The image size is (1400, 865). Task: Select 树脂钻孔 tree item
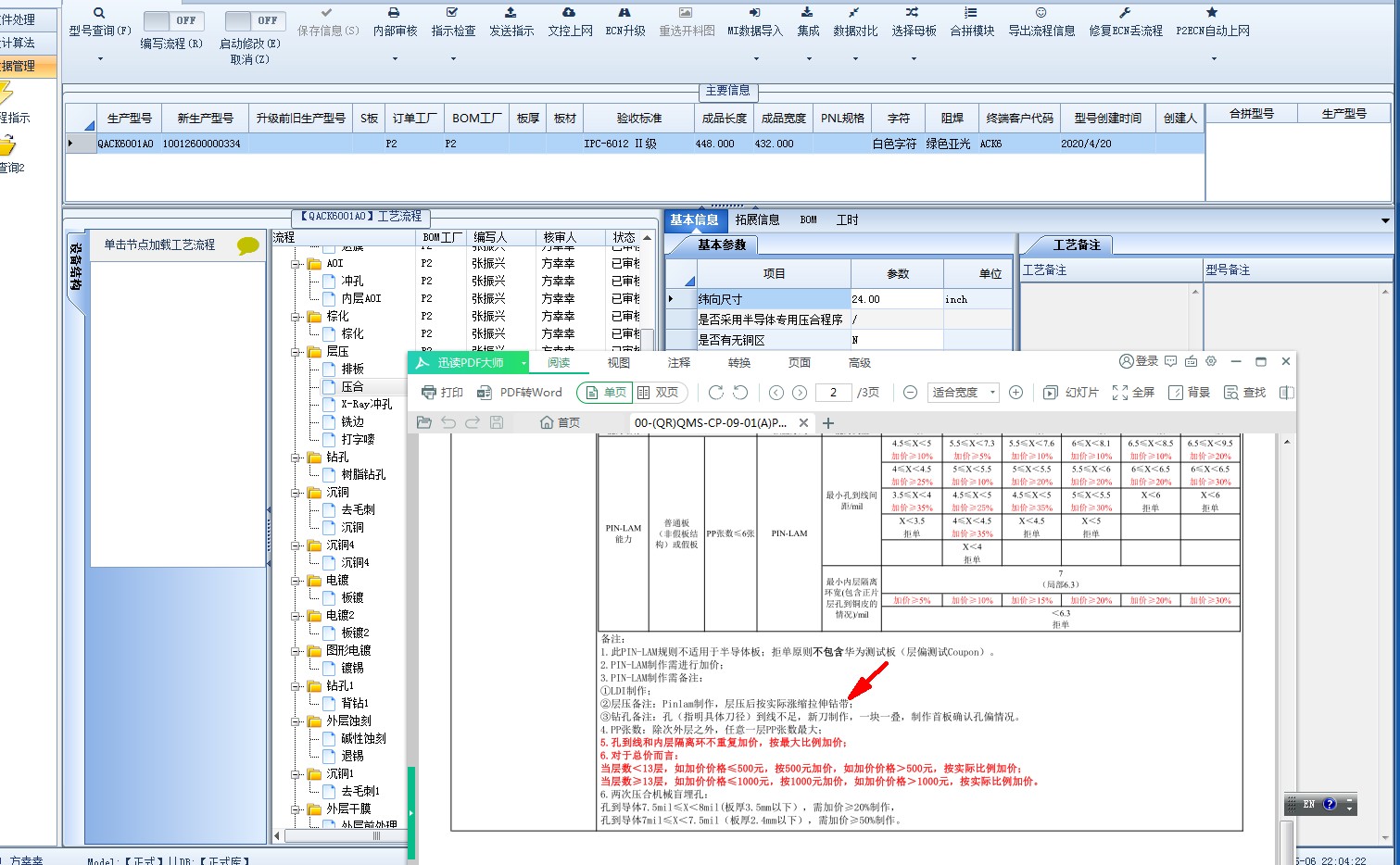363,474
